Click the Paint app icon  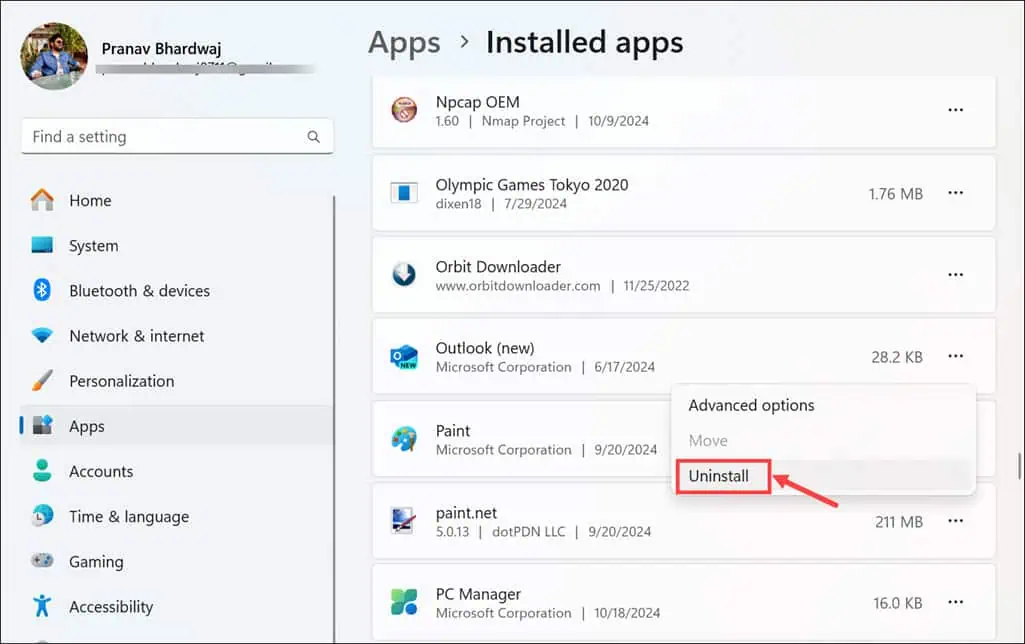(404, 439)
